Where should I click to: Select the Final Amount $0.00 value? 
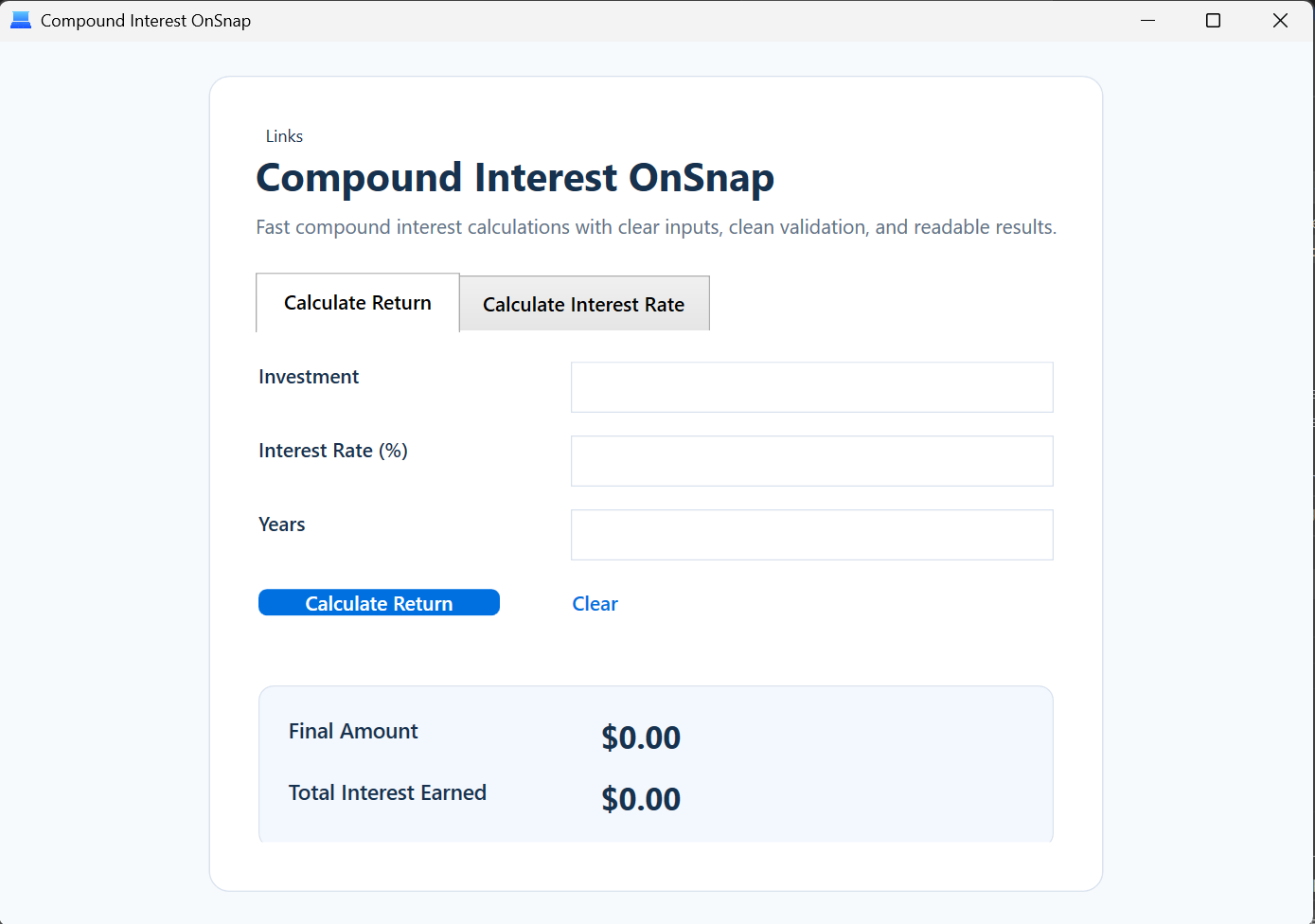(x=641, y=737)
